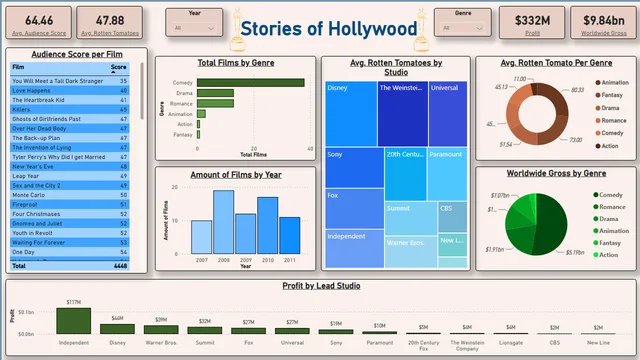The image size is (640, 360).
Task: Select the $9.84bn Worldwide Gross card
Action: tap(603, 23)
